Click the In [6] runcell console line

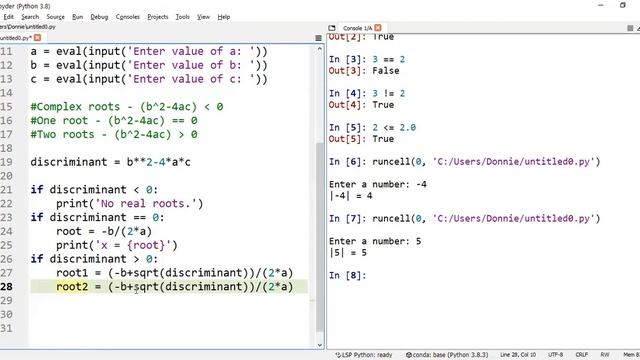(x=464, y=162)
